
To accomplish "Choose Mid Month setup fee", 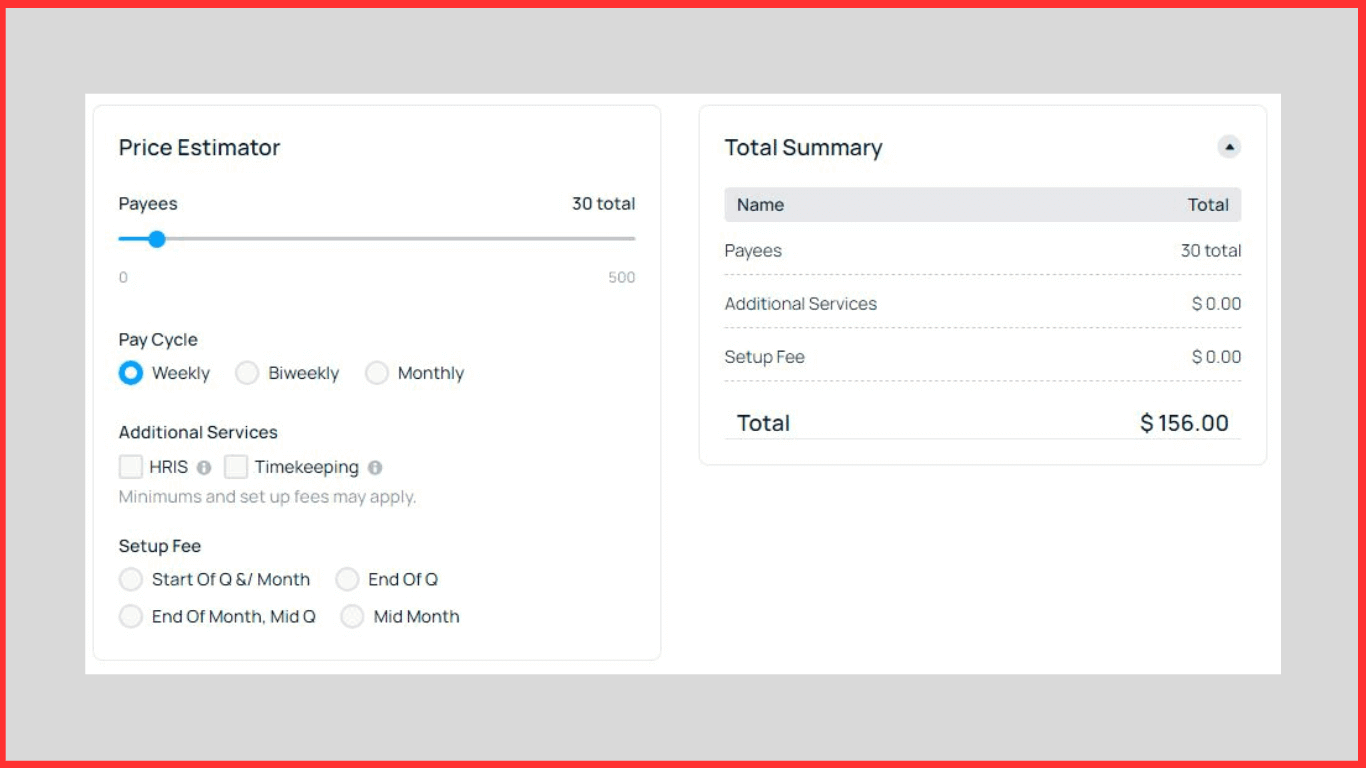I will click(352, 617).
